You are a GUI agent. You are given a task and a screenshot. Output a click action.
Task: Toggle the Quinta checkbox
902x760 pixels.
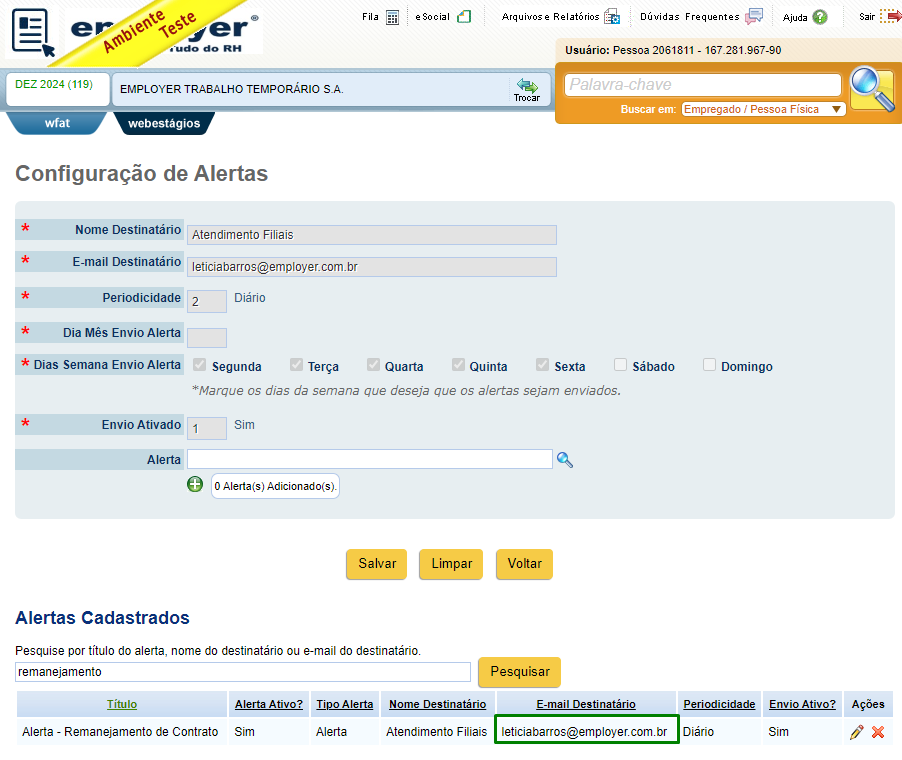pos(458,365)
